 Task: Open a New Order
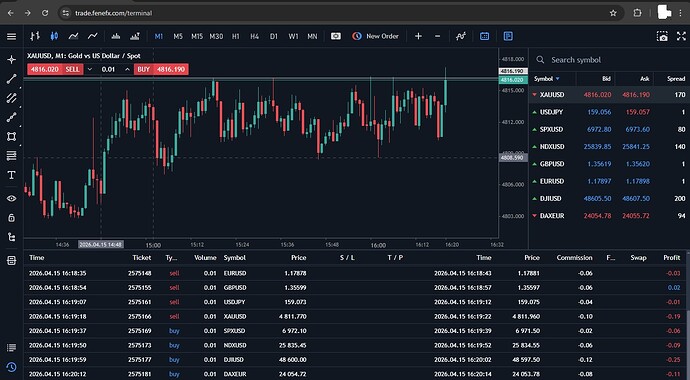tap(375, 37)
